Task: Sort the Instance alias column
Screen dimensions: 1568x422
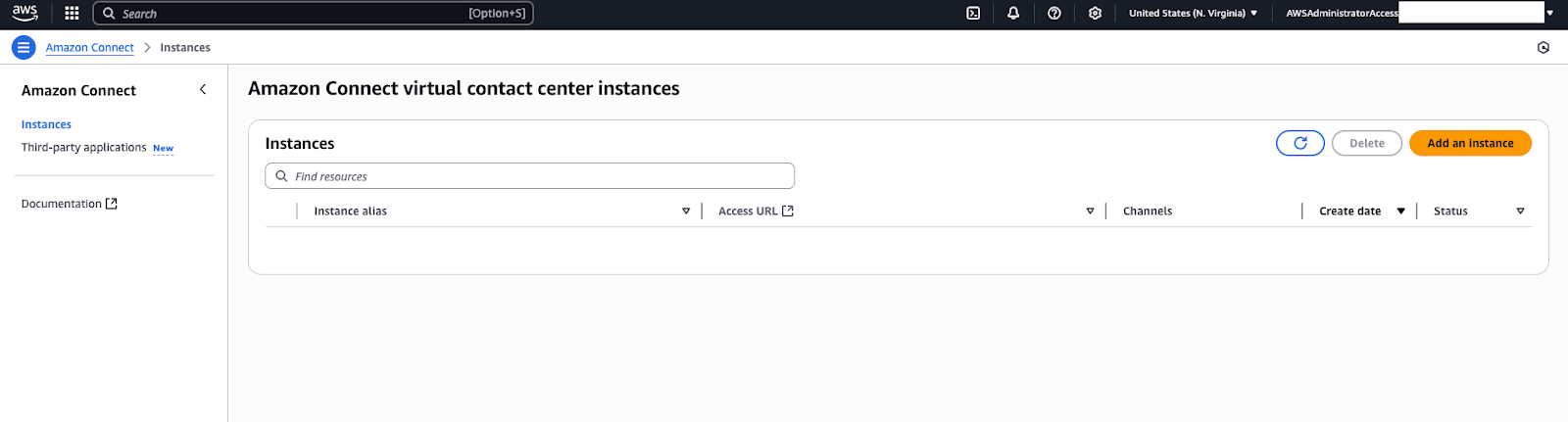Action: [686, 211]
